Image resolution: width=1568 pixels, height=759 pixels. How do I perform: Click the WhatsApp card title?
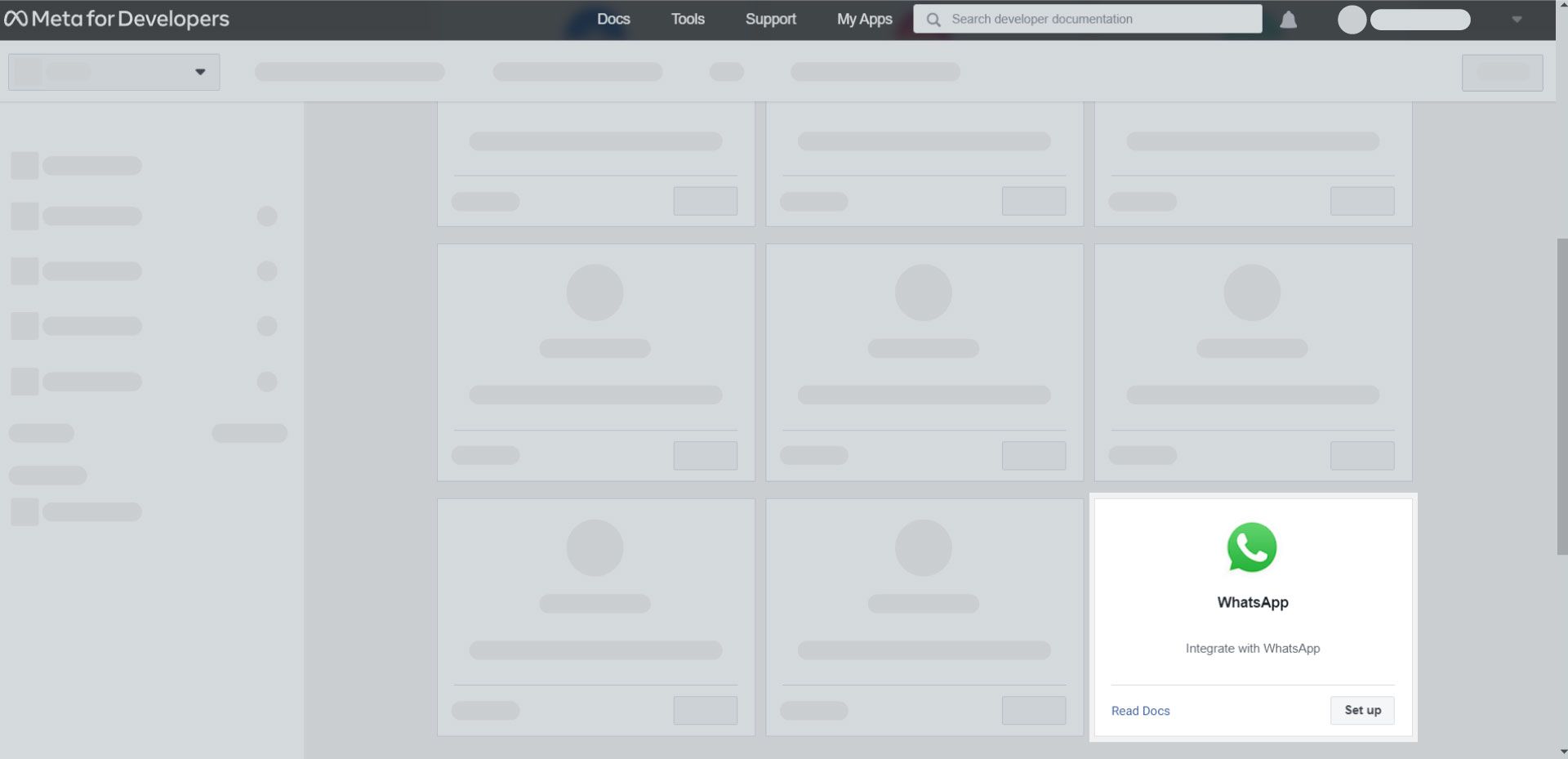pos(1253,602)
